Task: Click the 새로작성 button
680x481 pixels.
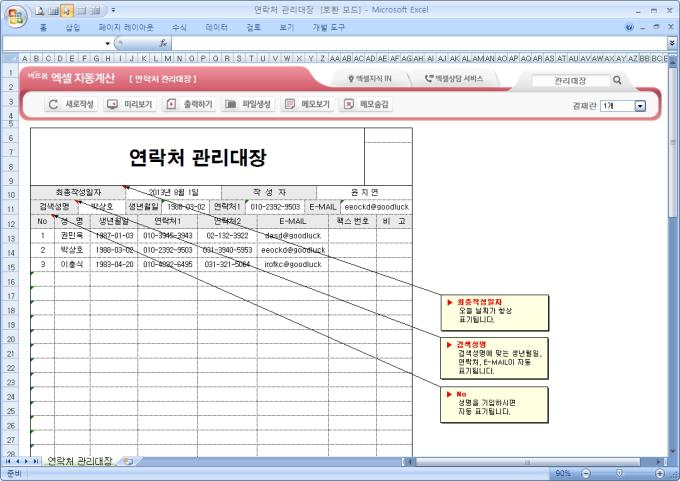Action: [71, 104]
